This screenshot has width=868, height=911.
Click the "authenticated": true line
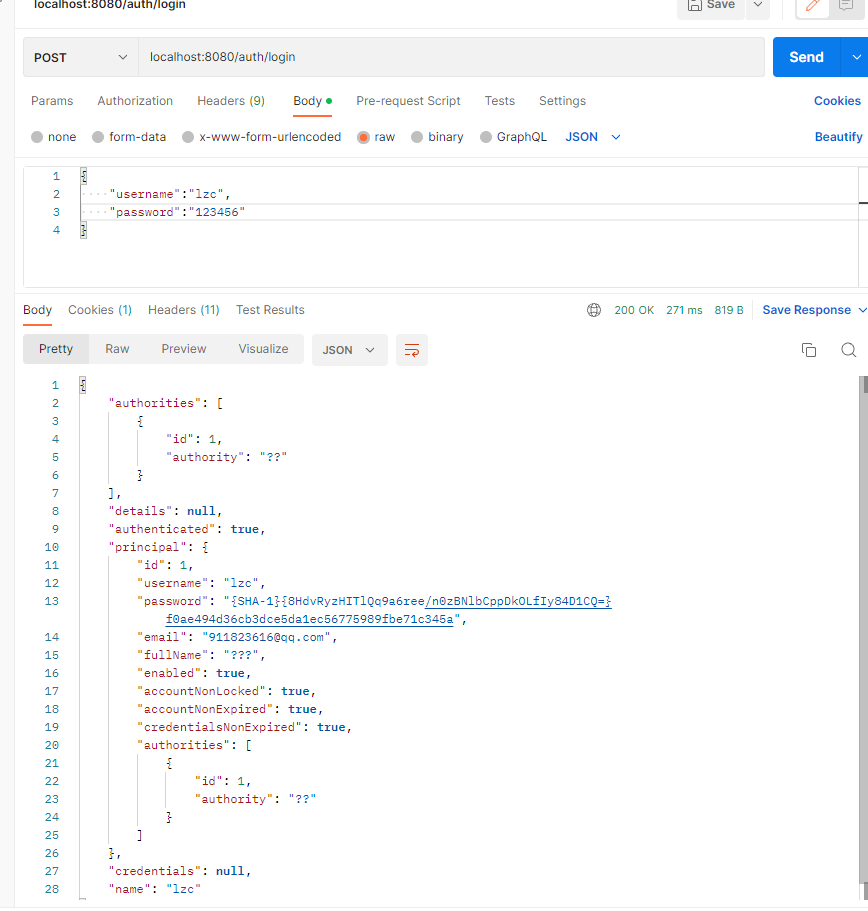click(186, 529)
